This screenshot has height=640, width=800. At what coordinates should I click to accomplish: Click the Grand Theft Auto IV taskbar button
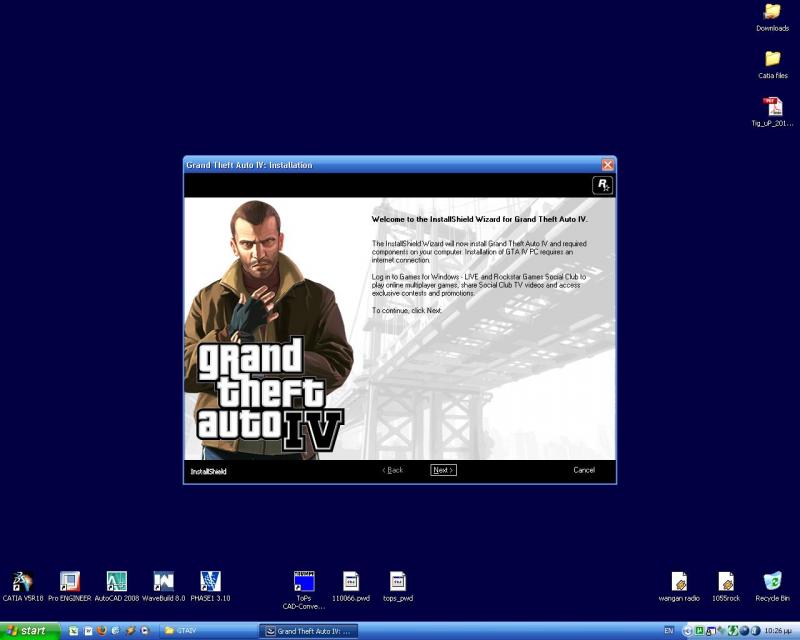coord(308,631)
